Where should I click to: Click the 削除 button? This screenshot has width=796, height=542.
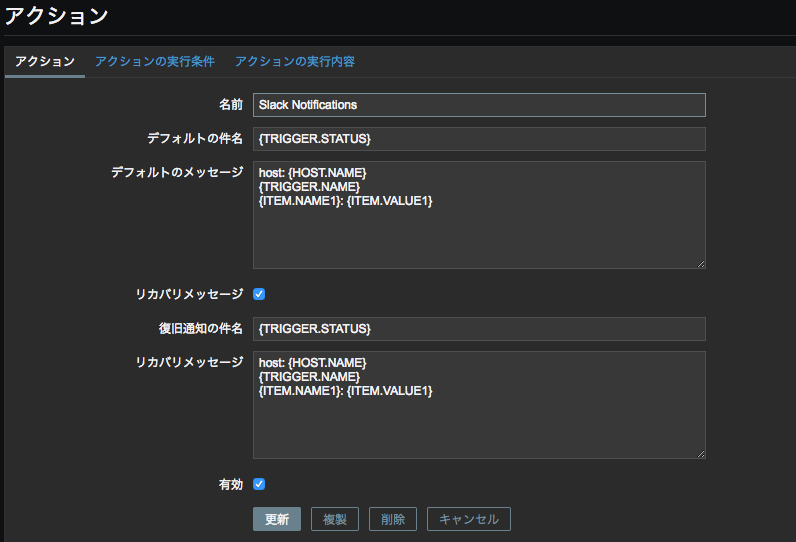[x=393, y=519]
